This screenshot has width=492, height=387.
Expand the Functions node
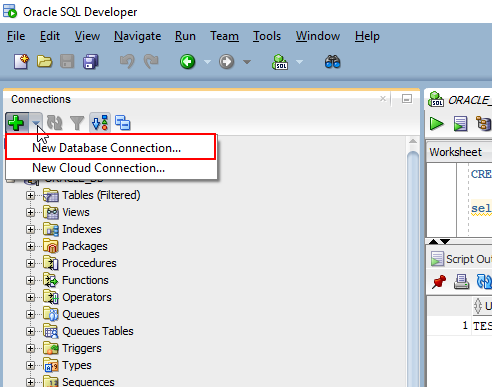pyautogui.click(x=30, y=280)
